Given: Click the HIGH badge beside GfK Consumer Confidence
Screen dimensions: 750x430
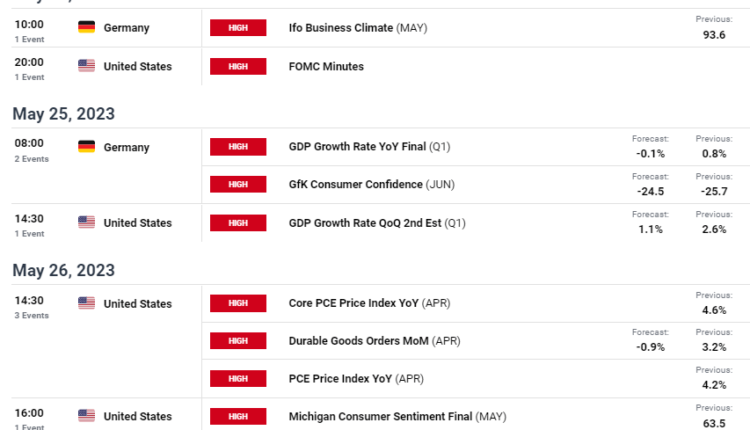Looking at the screenshot, I should (x=238, y=185).
